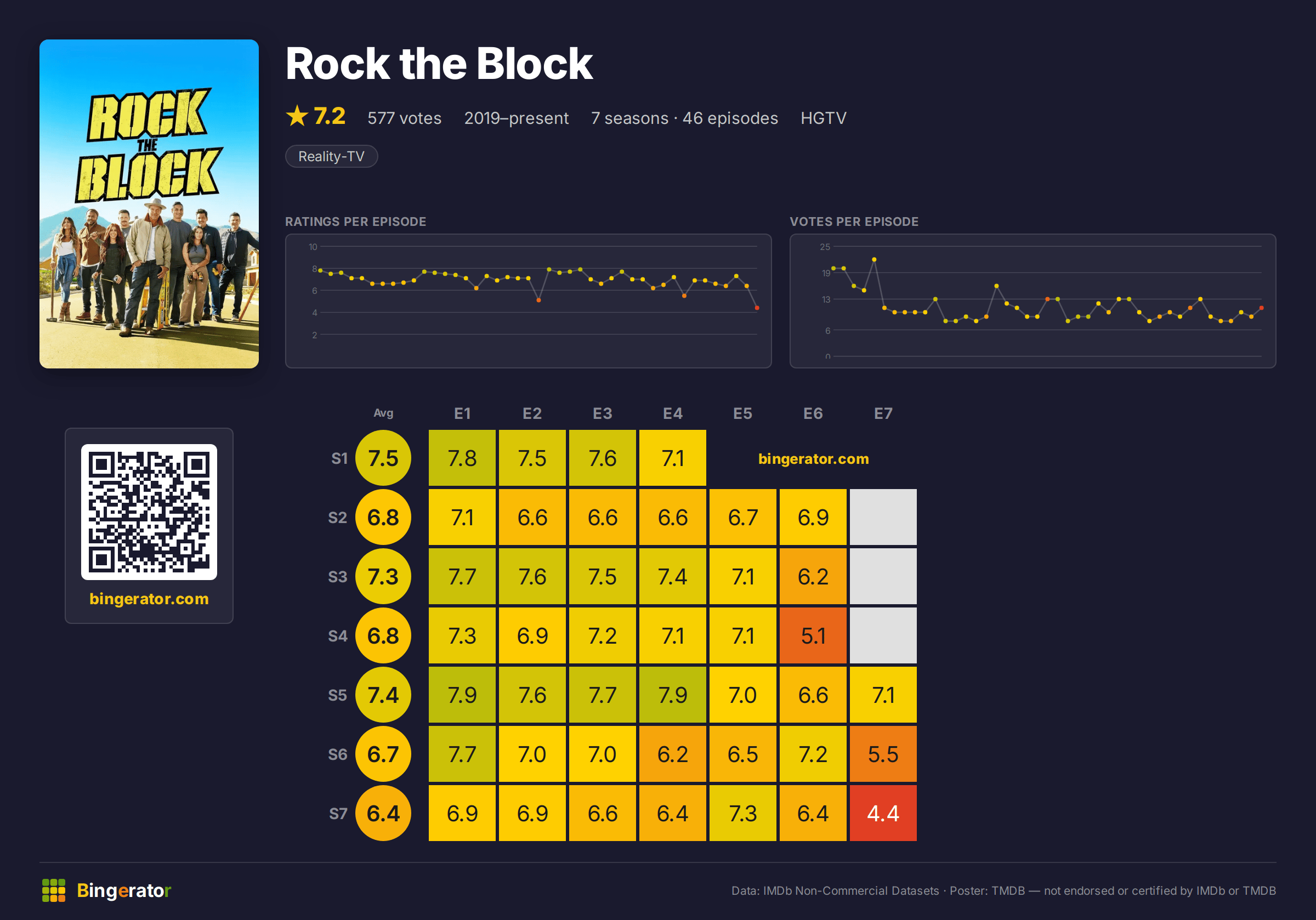Click the red 4.4 episode cell
This screenshot has height=920, width=1316.
(x=883, y=814)
